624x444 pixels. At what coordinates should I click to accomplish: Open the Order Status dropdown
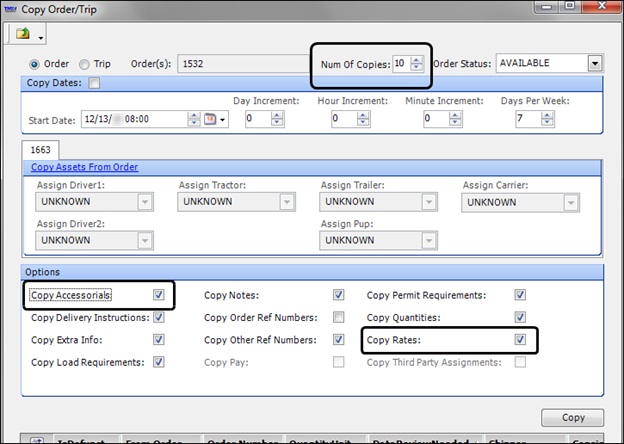click(x=595, y=64)
